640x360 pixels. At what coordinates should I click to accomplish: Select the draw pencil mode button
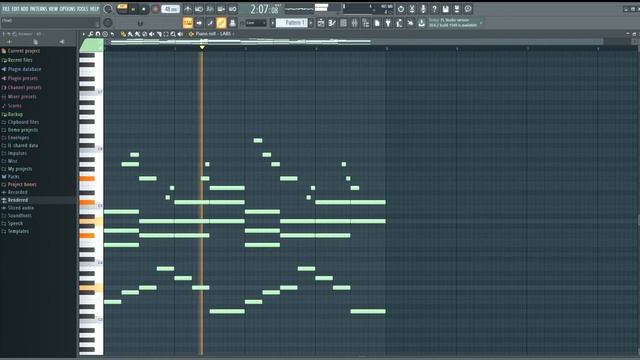click(210, 23)
